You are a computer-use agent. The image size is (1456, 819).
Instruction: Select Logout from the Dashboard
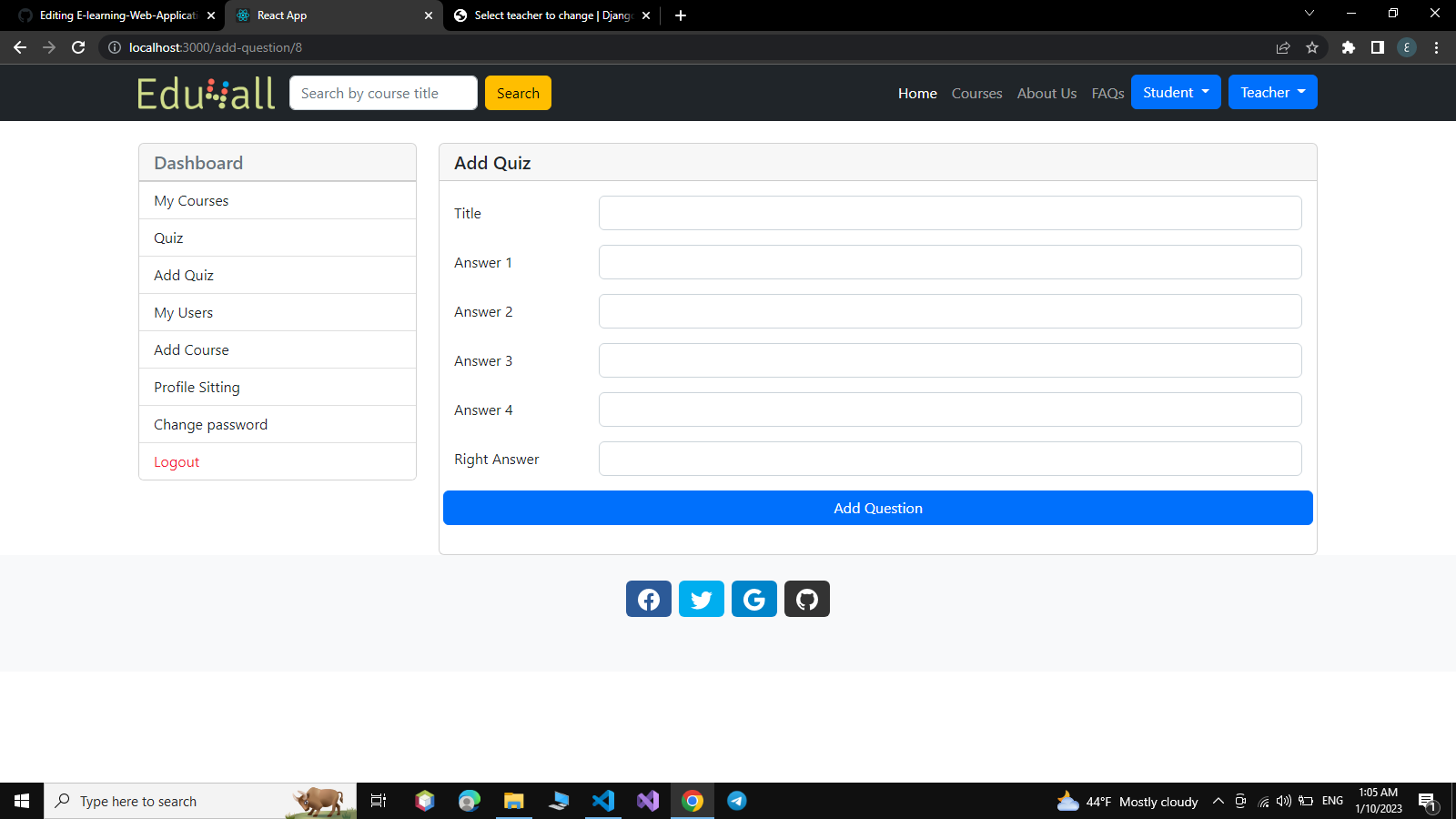(x=176, y=461)
